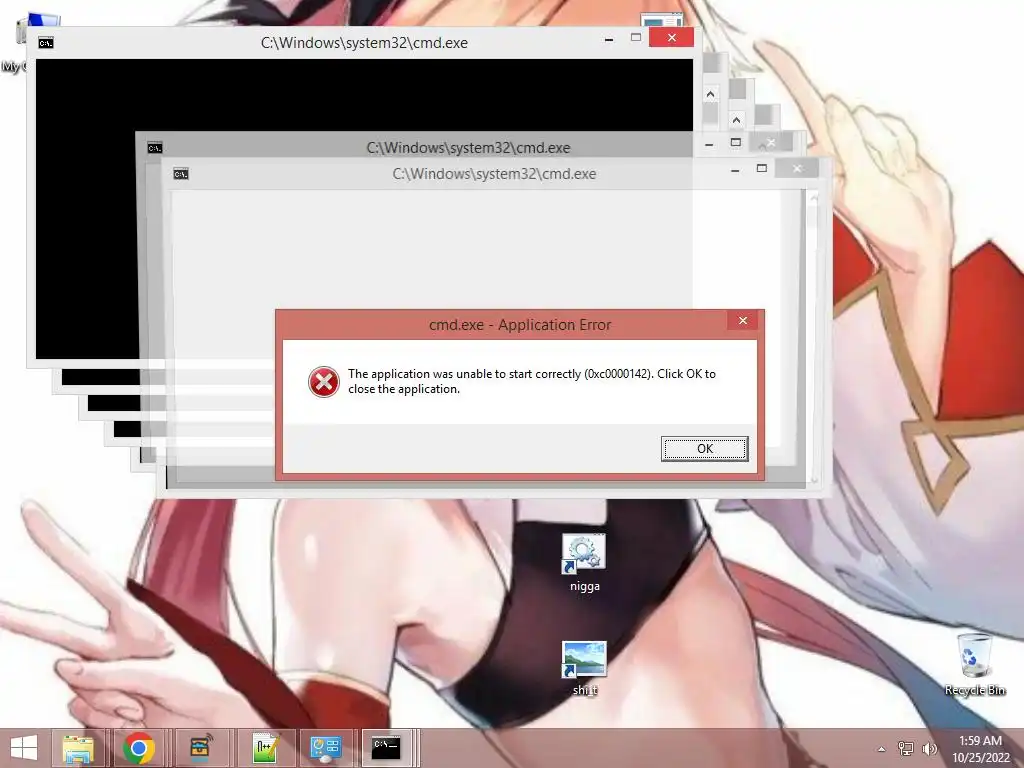
Task: Open File Explorer from the taskbar
Action: pos(78,748)
